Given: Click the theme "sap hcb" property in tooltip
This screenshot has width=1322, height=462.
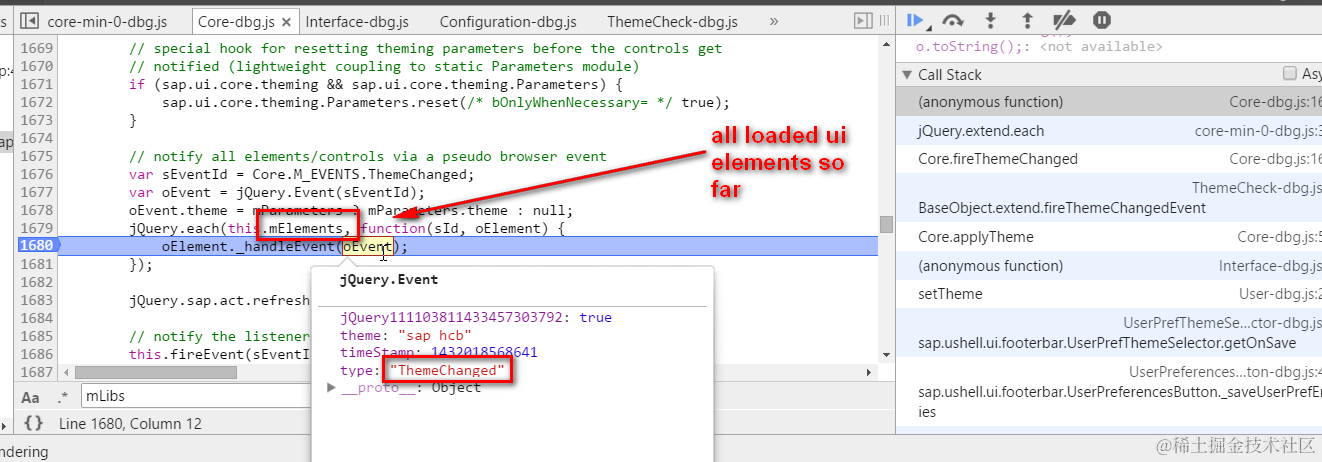Looking at the screenshot, I should click(x=406, y=335).
